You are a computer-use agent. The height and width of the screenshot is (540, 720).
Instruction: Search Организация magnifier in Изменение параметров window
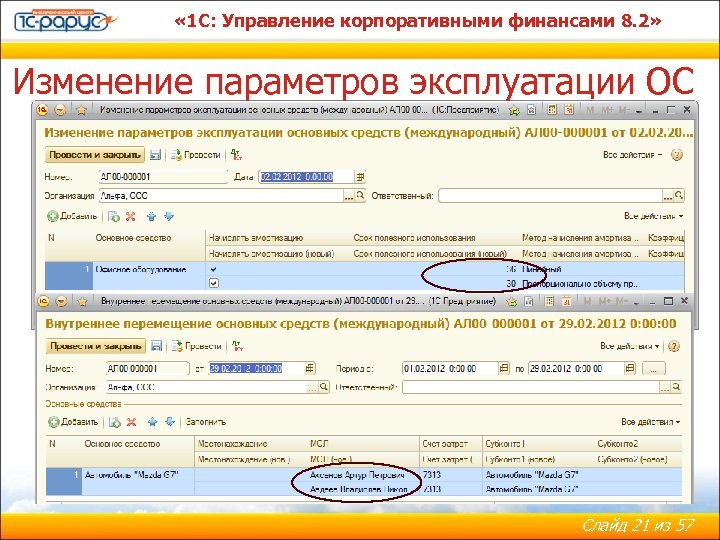click(x=360, y=196)
